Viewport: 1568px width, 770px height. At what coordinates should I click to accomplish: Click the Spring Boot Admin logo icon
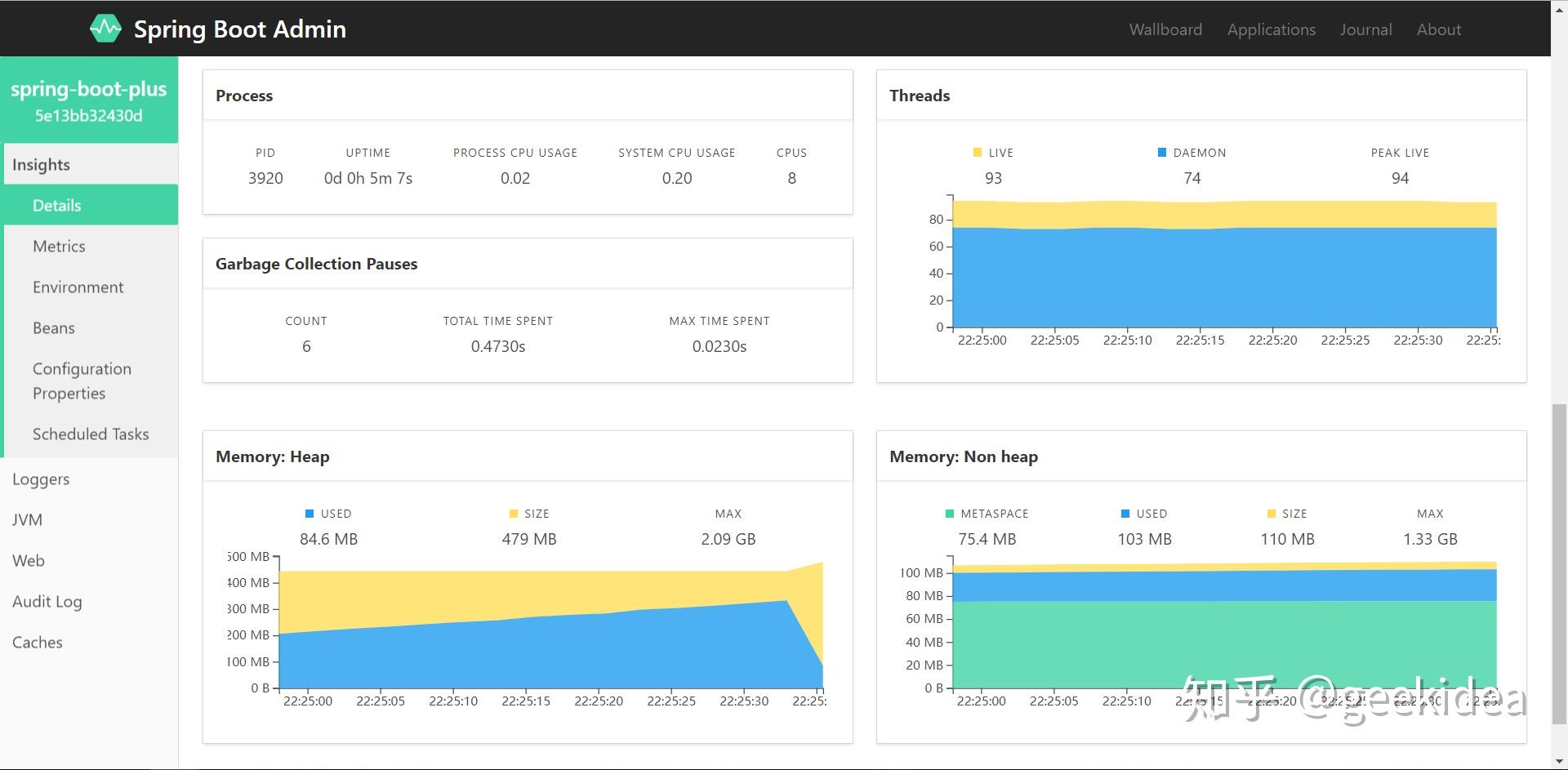(105, 29)
